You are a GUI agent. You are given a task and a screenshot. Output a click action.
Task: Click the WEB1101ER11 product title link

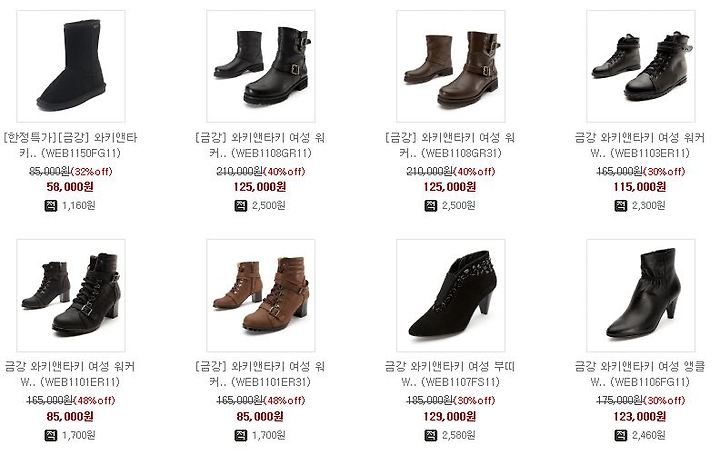(70, 374)
